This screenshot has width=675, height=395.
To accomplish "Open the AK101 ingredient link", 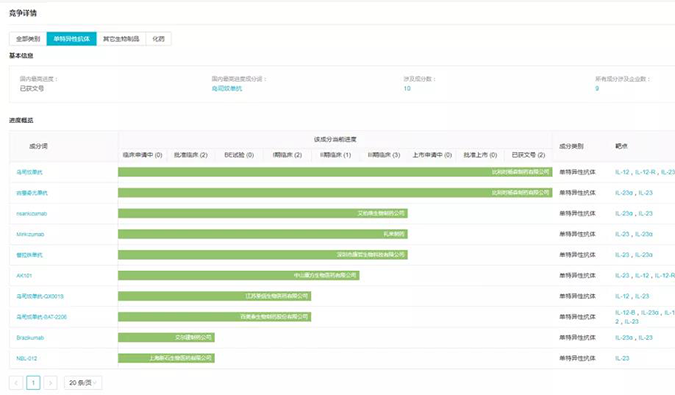I will tap(24, 275).
